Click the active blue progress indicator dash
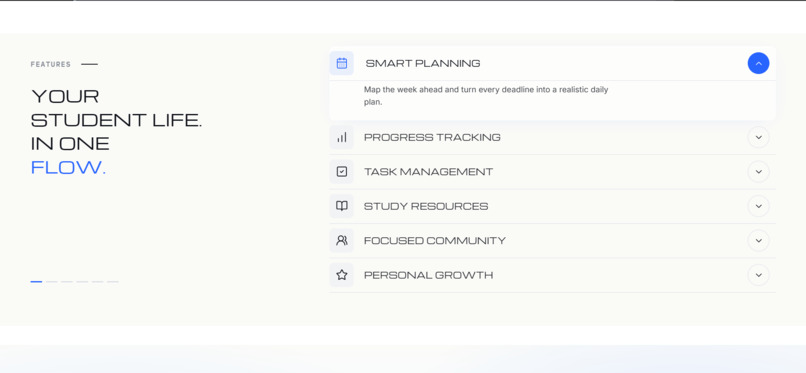The height and width of the screenshot is (373, 806). 36,282
